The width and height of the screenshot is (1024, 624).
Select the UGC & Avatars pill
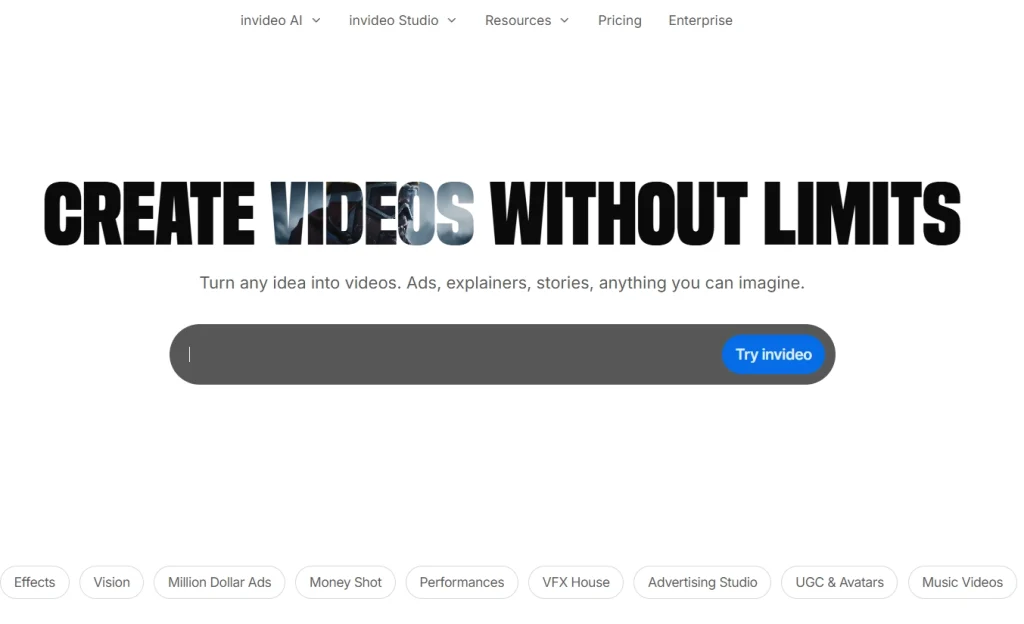[x=838, y=582]
